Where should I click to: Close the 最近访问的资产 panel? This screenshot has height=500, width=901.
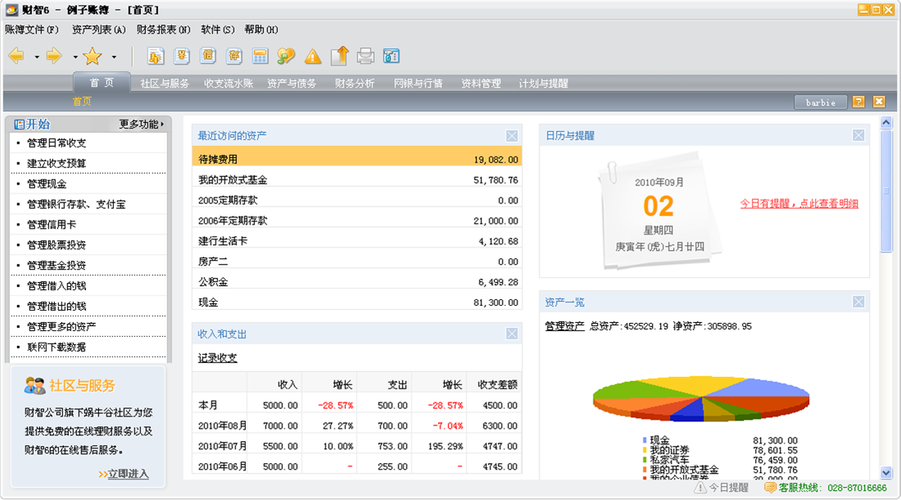pyautogui.click(x=512, y=135)
